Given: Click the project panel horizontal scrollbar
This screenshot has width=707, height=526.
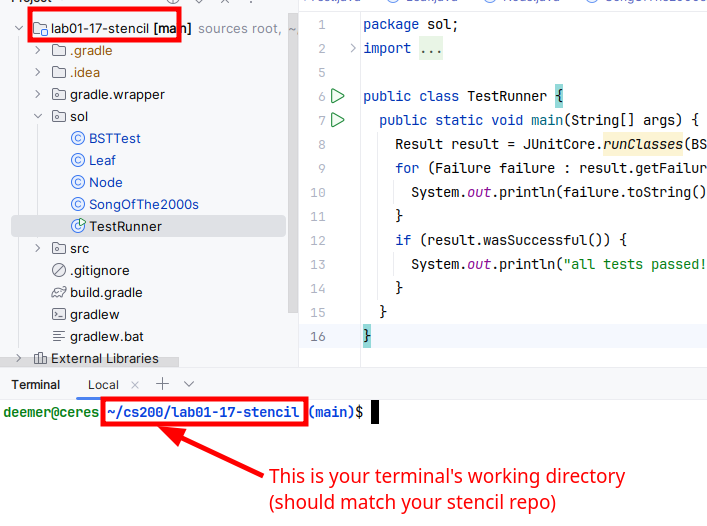Looking at the screenshot, I should 89,361.
